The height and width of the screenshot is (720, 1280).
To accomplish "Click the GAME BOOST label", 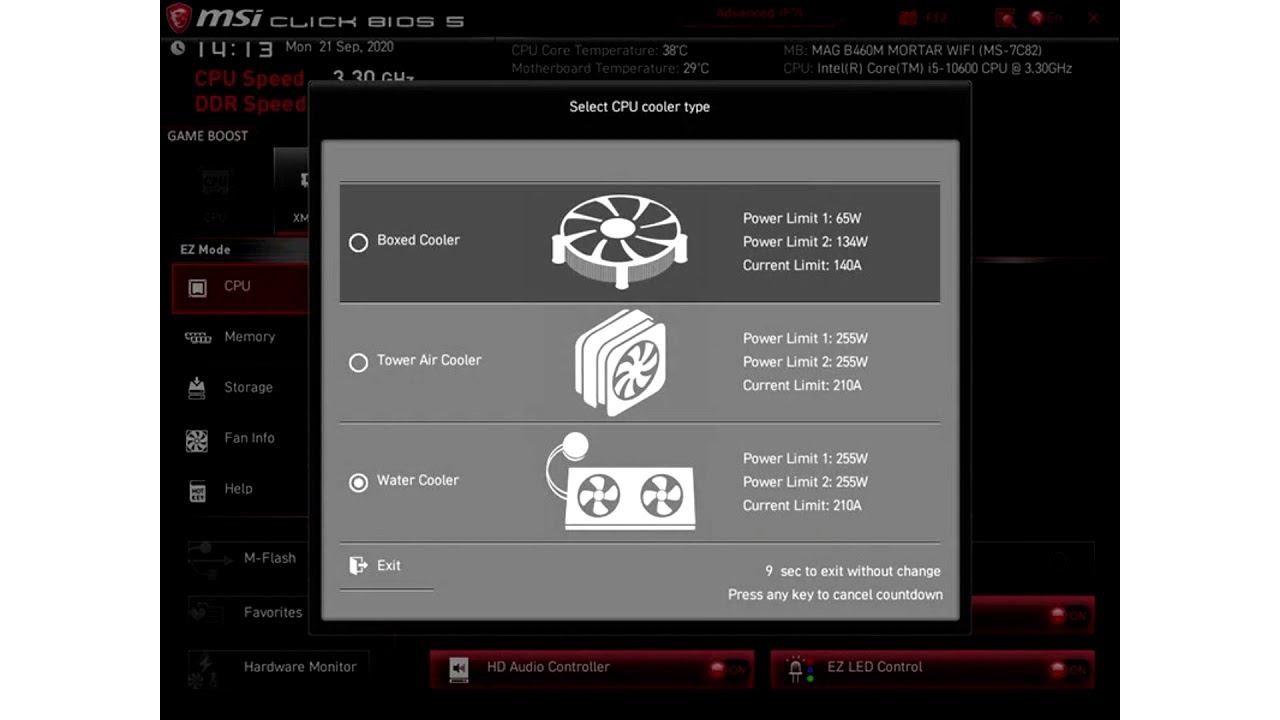I will (x=208, y=136).
